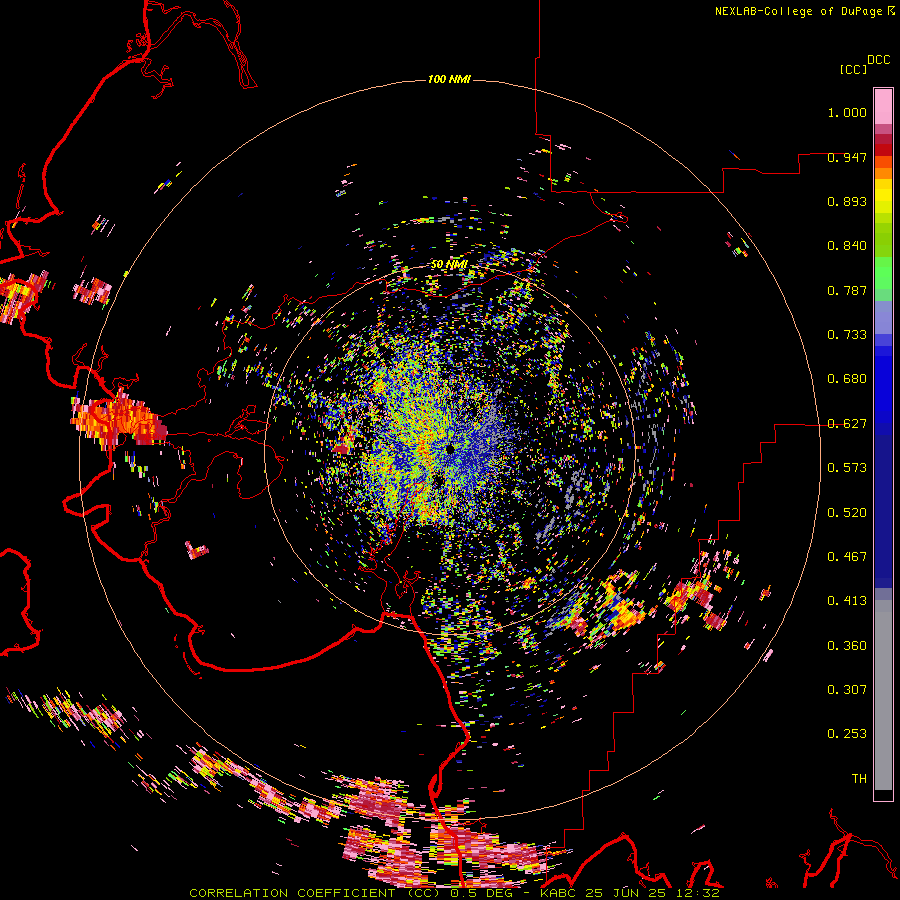This screenshot has height=900, width=900.
Task: Click the 0.307 scale value
Action: coord(847,690)
